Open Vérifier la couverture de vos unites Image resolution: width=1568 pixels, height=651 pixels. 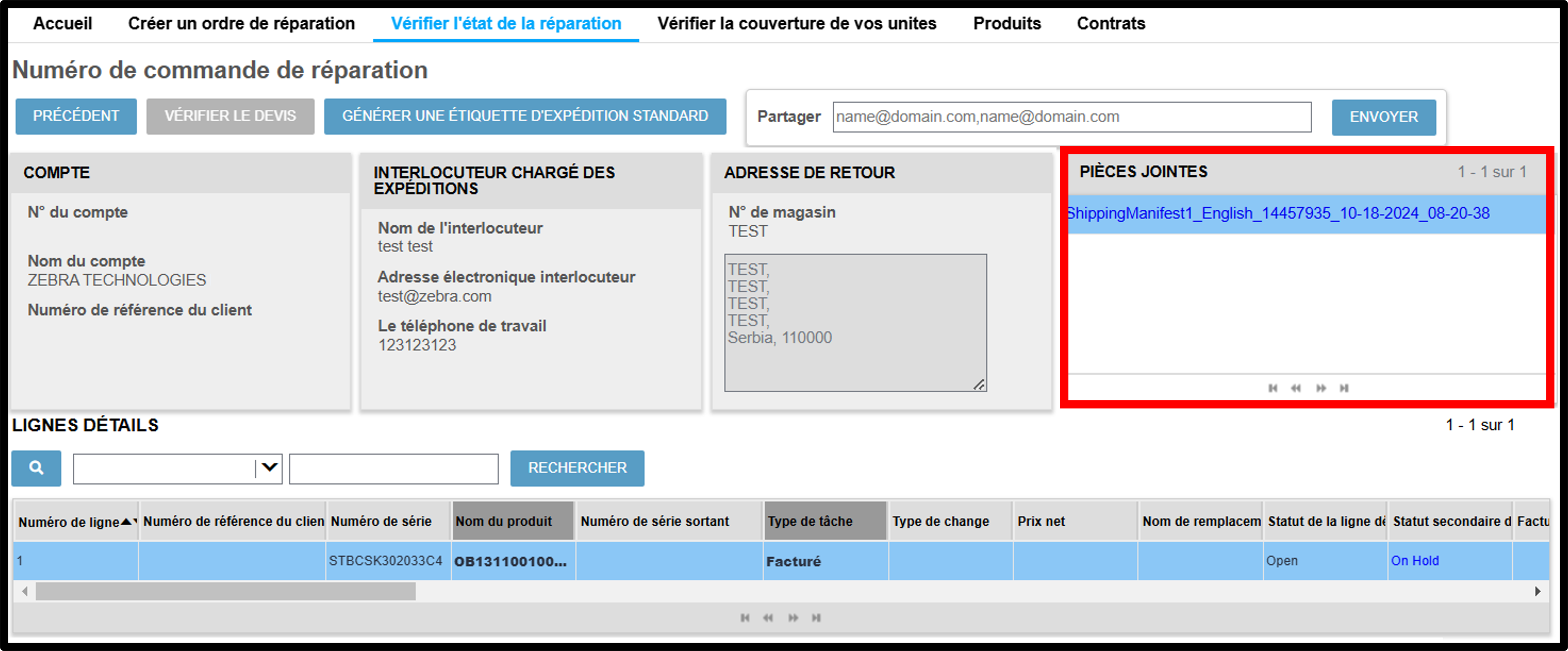click(797, 24)
